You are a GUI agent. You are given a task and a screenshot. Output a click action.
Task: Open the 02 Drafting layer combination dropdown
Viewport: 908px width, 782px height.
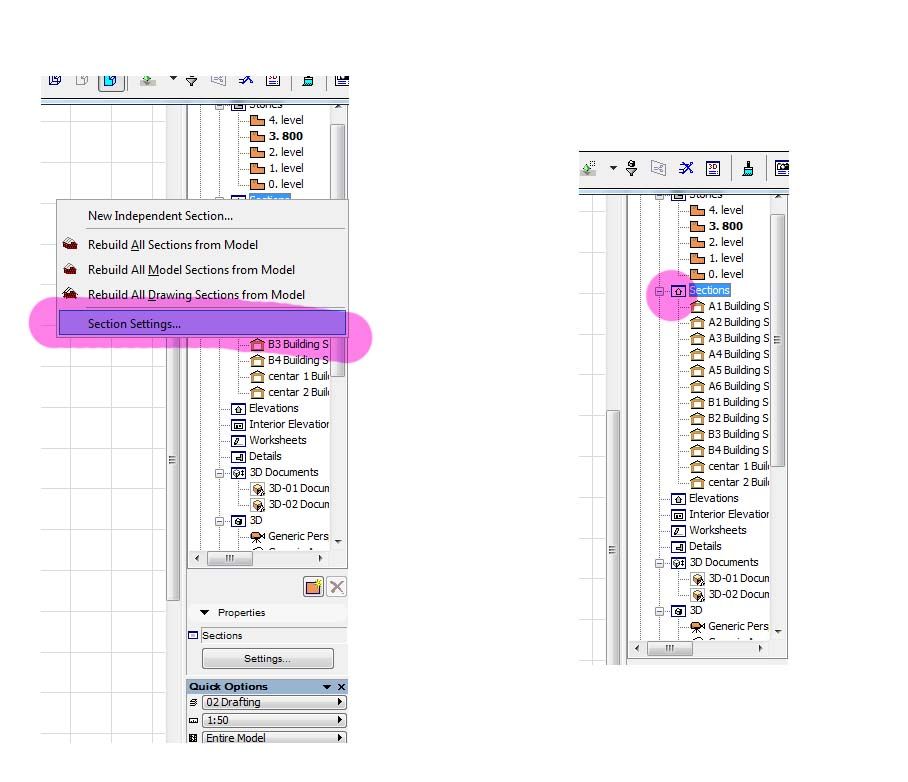click(274, 702)
